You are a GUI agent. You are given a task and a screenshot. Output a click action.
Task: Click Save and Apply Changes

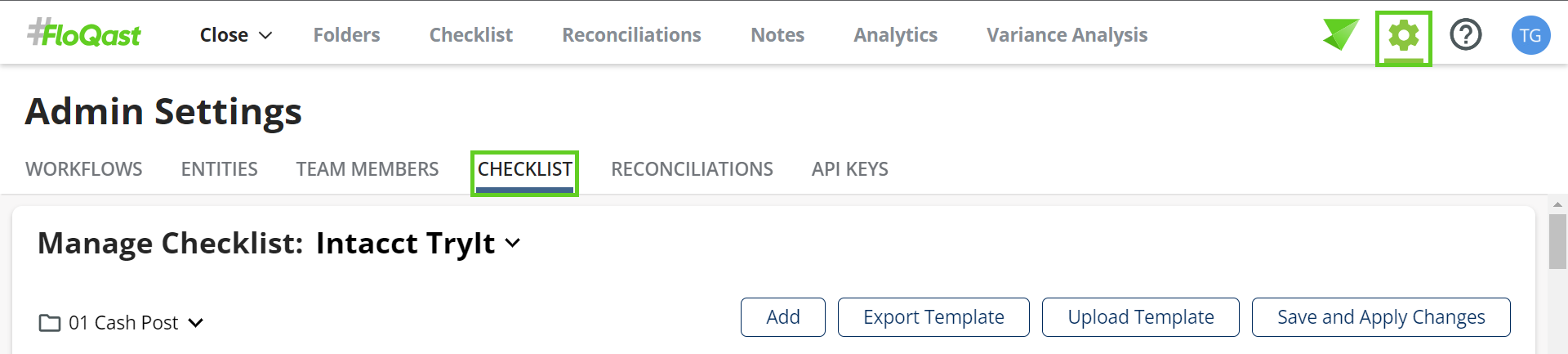pyautogui.click(x=1381, y=317)
